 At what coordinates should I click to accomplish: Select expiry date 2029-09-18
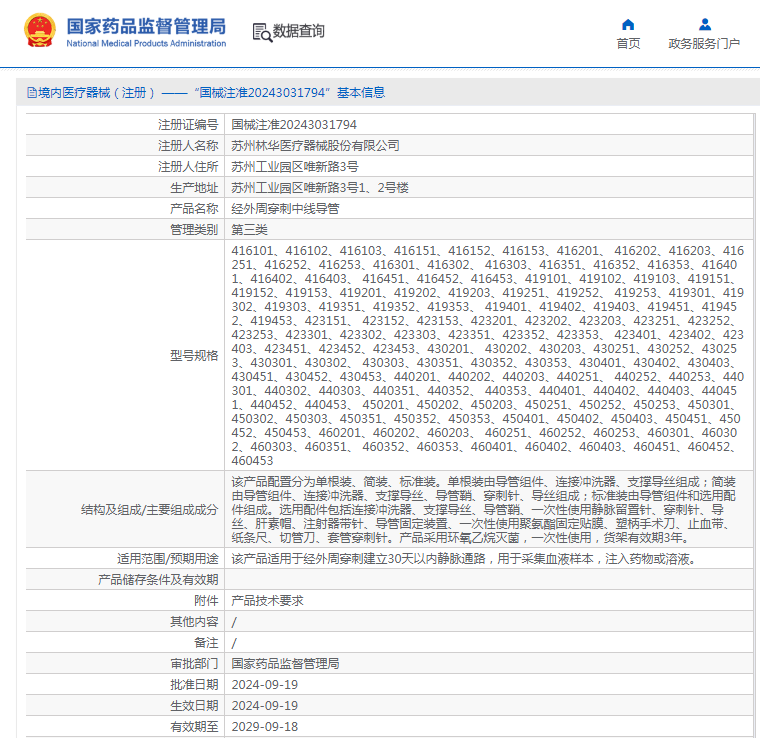coord(265,727)
